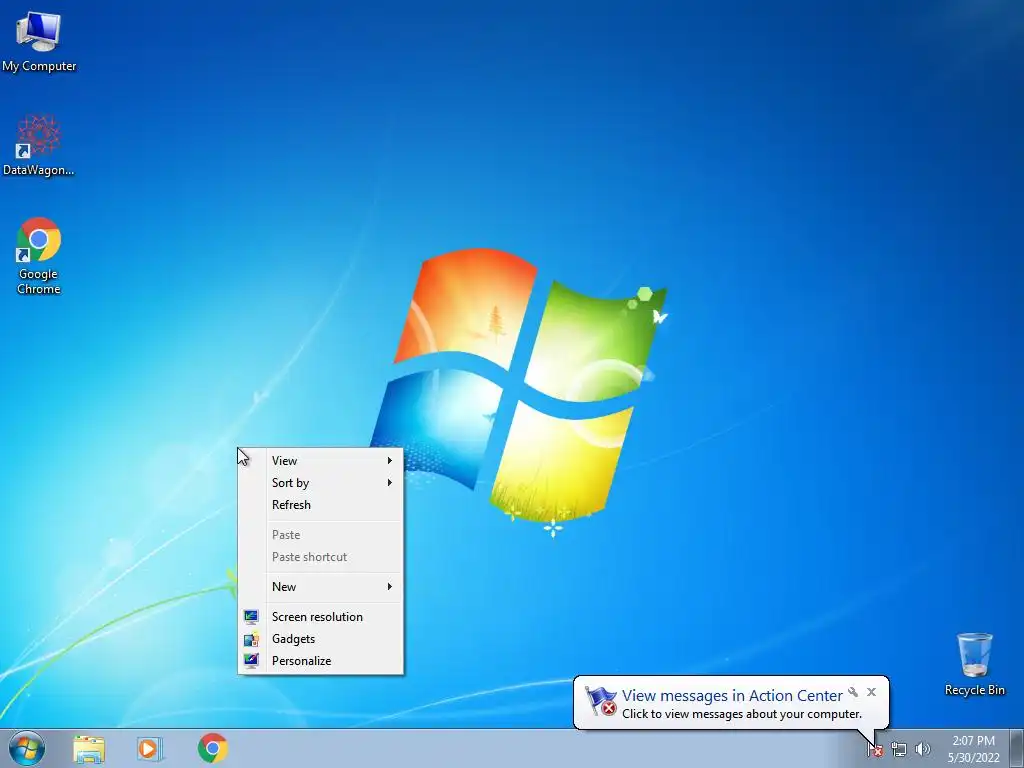Click the wrench icon in notification balloon
The height and width of the screenshot is (768, 1024).
853,692
